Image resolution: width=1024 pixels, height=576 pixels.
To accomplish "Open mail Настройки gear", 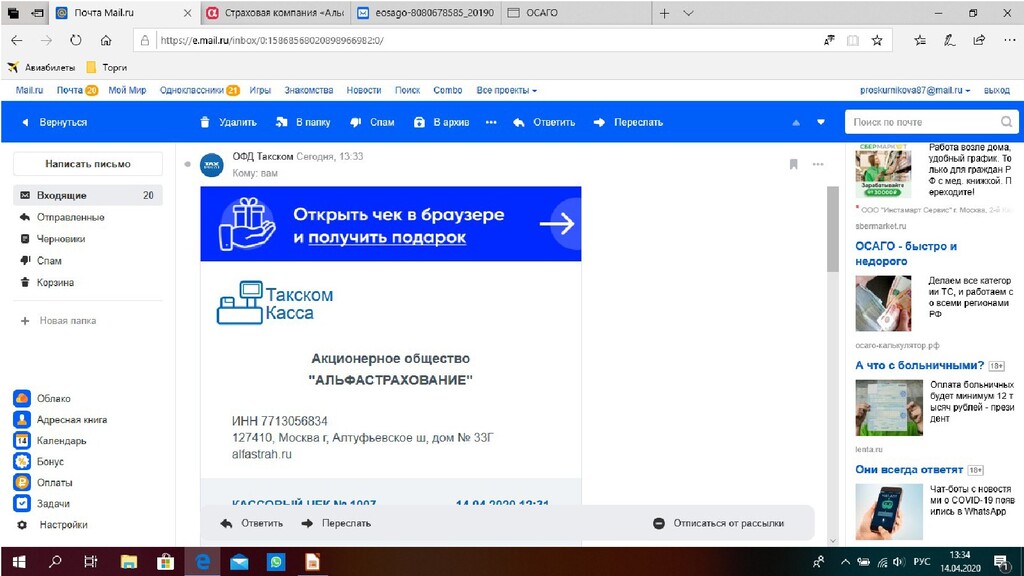I will [52, 524].
